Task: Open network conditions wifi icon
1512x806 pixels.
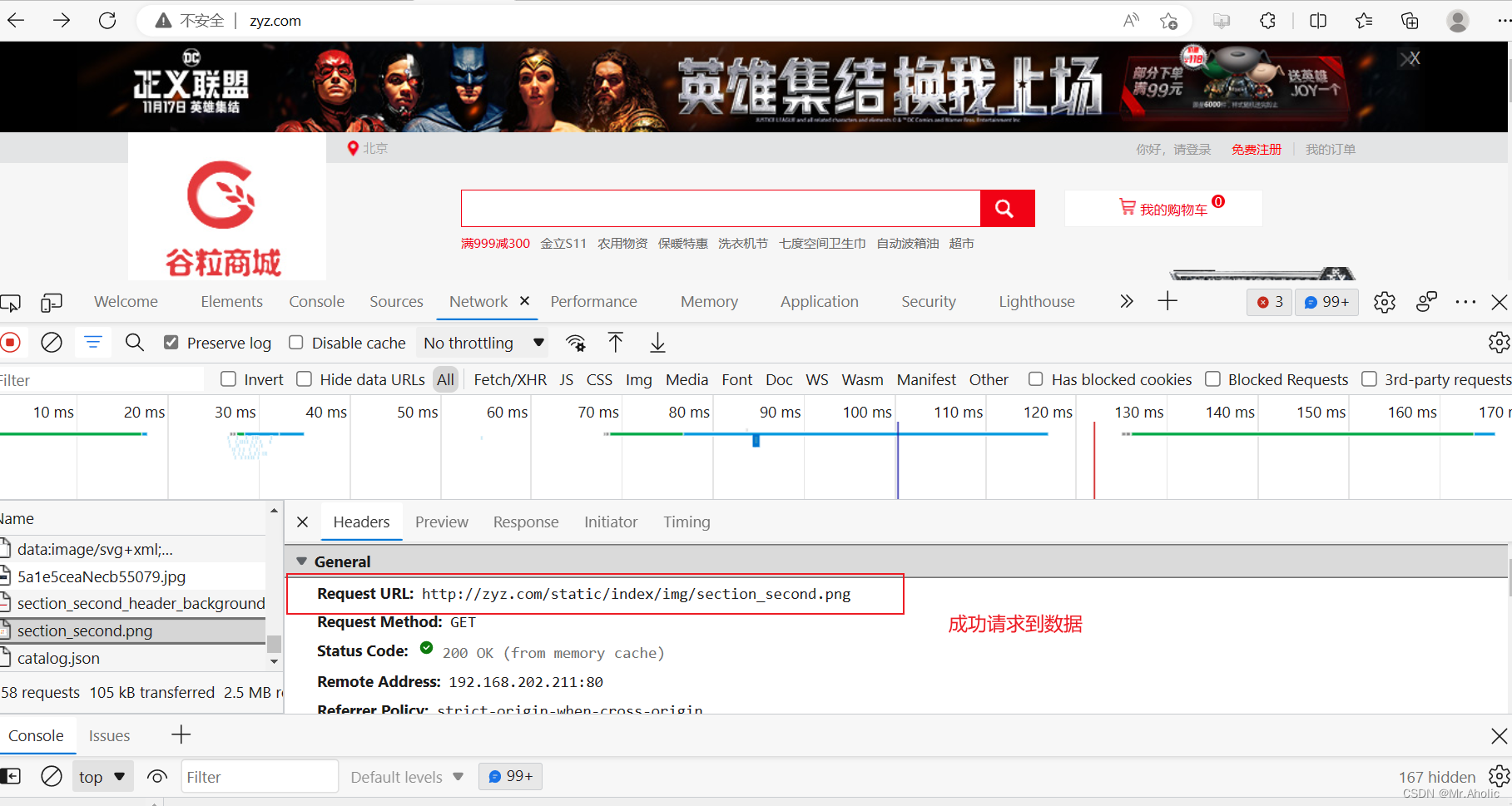Action: 575,343
